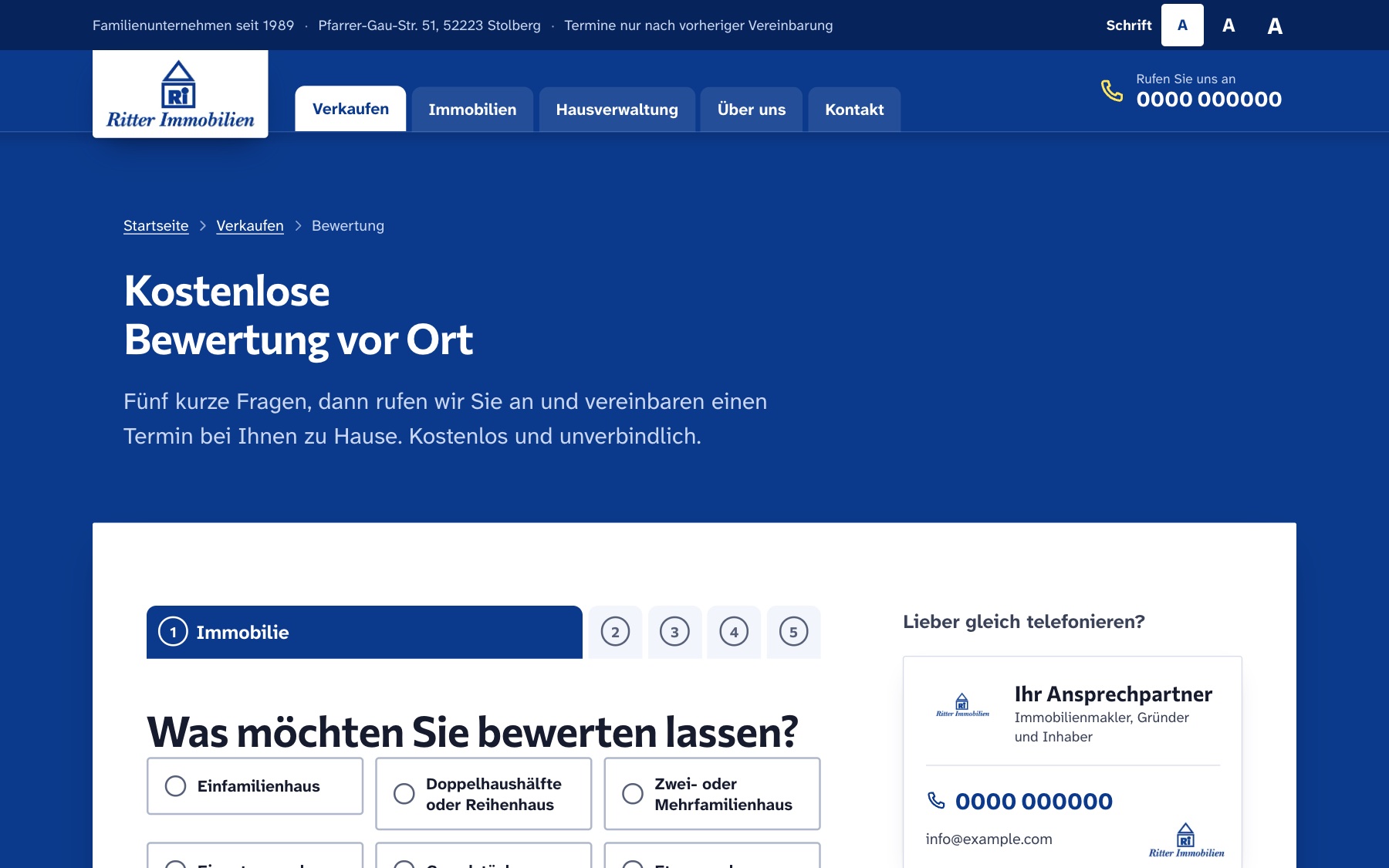Choose Doppelhaushälfte oder Reihenhaus option
The height and width of the screenshot is (868, 1389).
(483, 794)
